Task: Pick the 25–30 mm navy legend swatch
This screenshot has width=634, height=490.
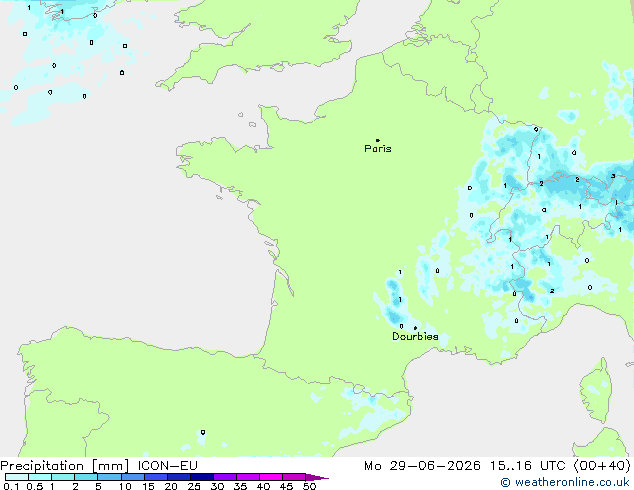Action: (202, 477)
